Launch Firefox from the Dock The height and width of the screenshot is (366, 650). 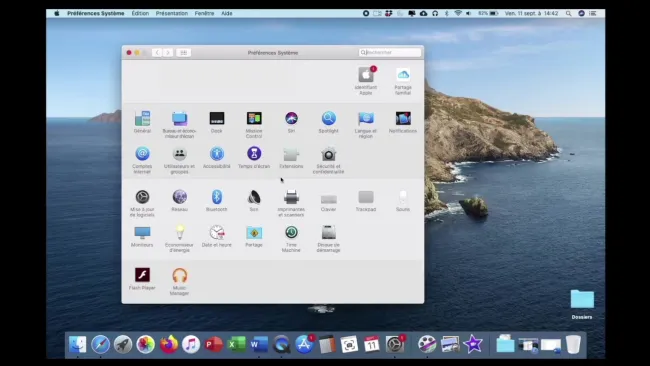pyautogui.click(x=169, y=344)
